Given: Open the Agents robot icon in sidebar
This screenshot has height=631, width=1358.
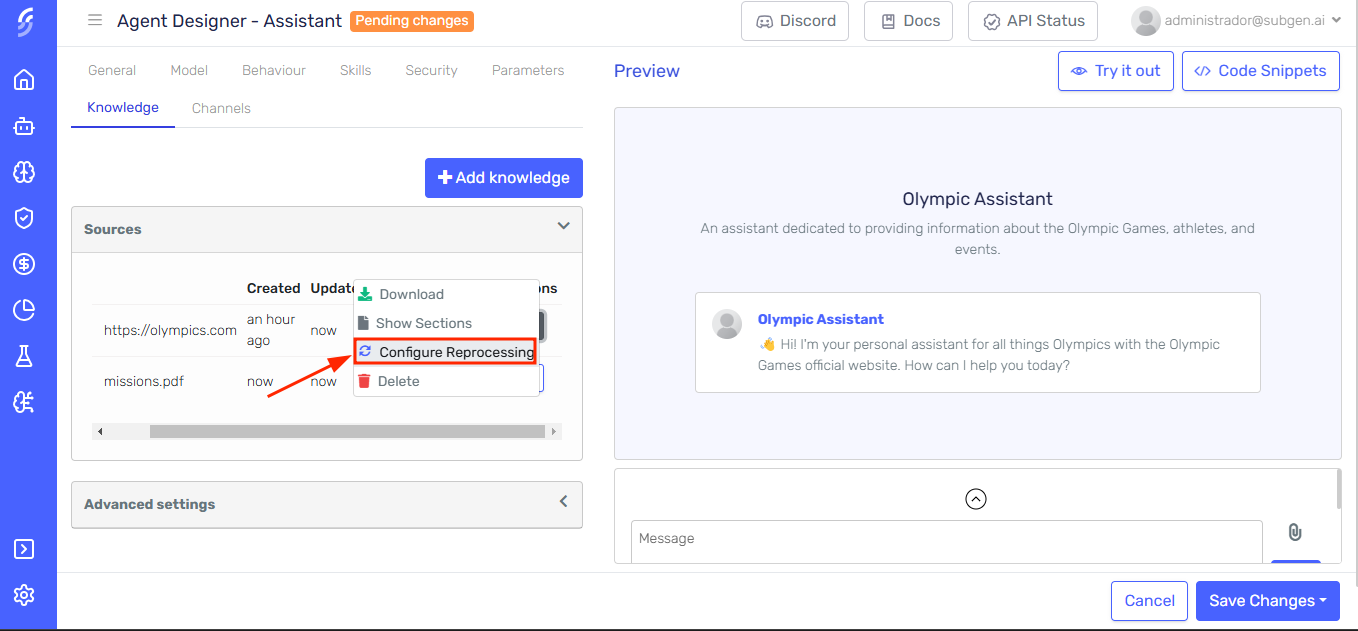Looking at the screenshot, I should tap(24, 126).
